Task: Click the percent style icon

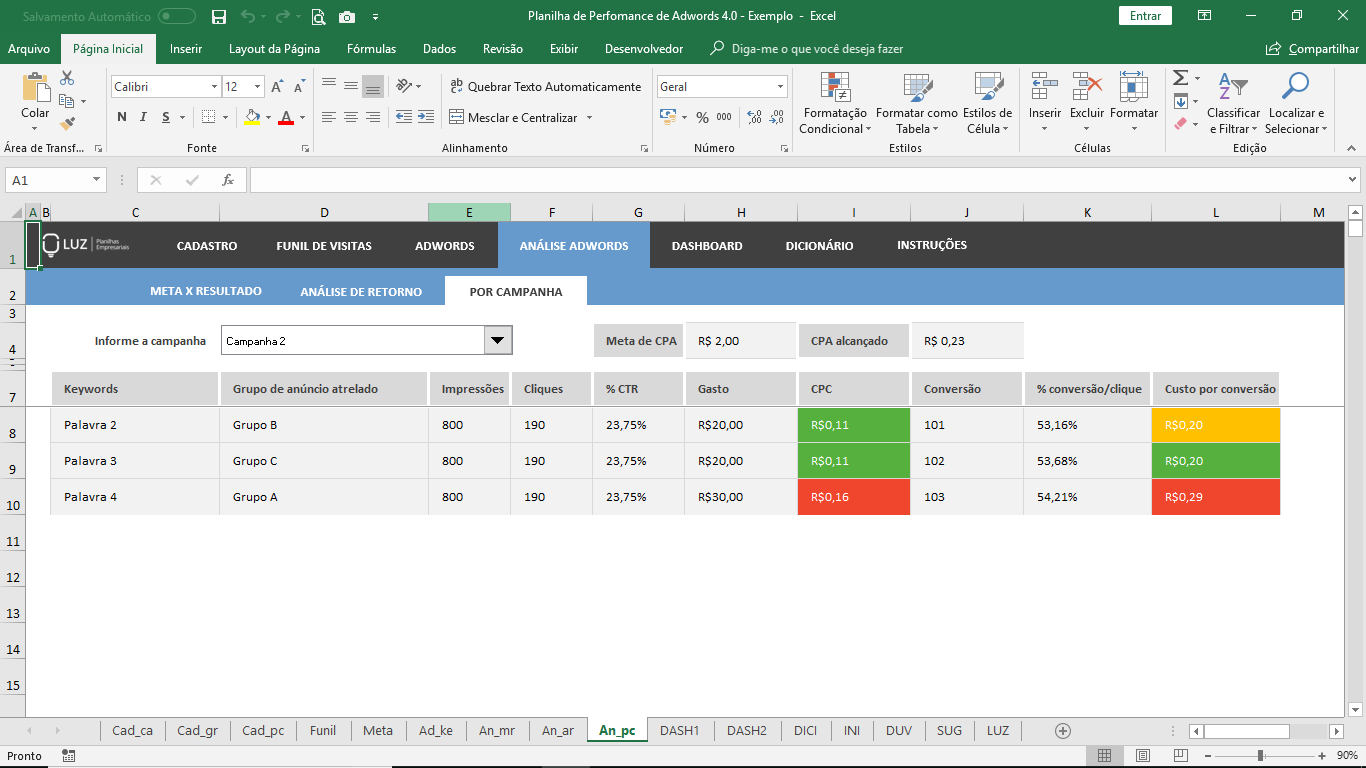Action: point(702,117)
